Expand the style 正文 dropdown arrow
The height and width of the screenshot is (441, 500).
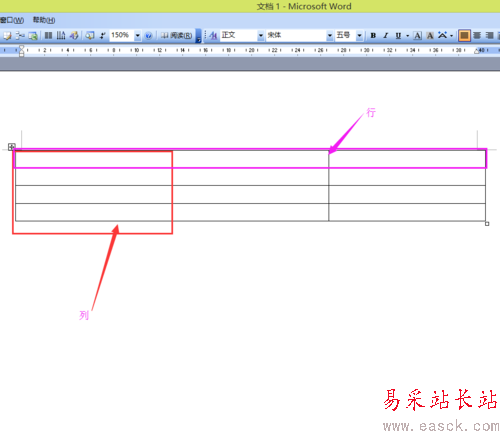[x=261, y=35]
